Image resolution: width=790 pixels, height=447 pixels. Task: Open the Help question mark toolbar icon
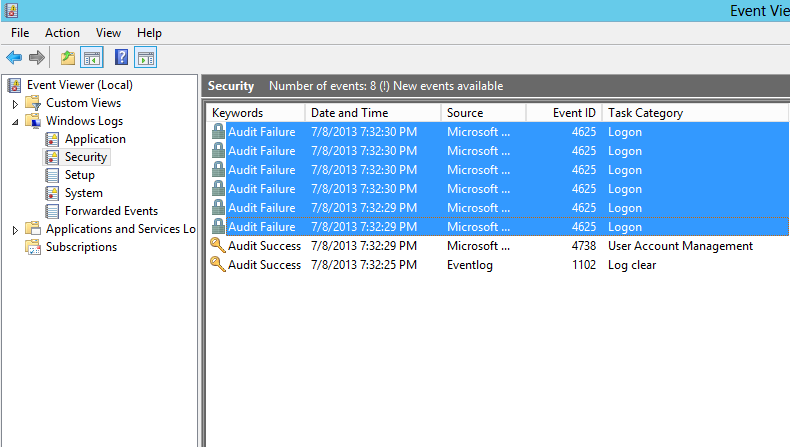(x=121, y=57)
